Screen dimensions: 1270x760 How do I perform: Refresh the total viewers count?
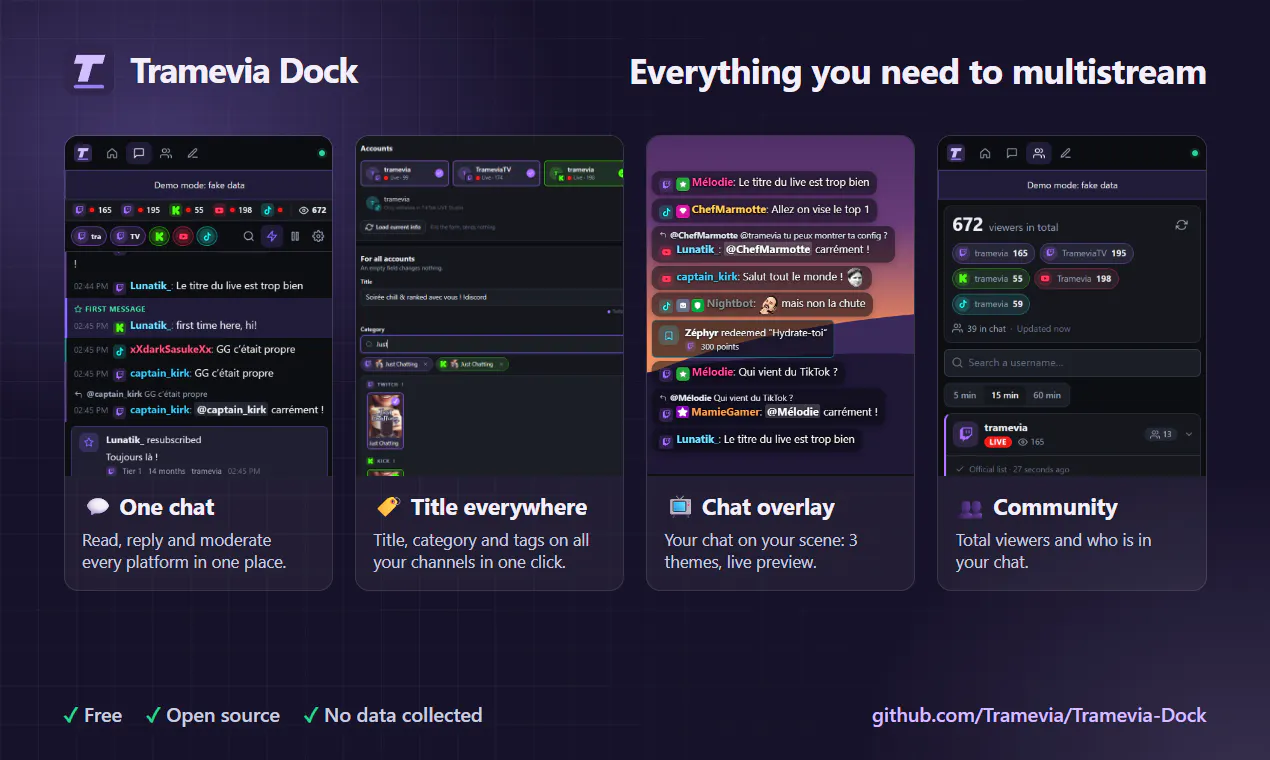pyautogui.click(x=1181, y=225)
